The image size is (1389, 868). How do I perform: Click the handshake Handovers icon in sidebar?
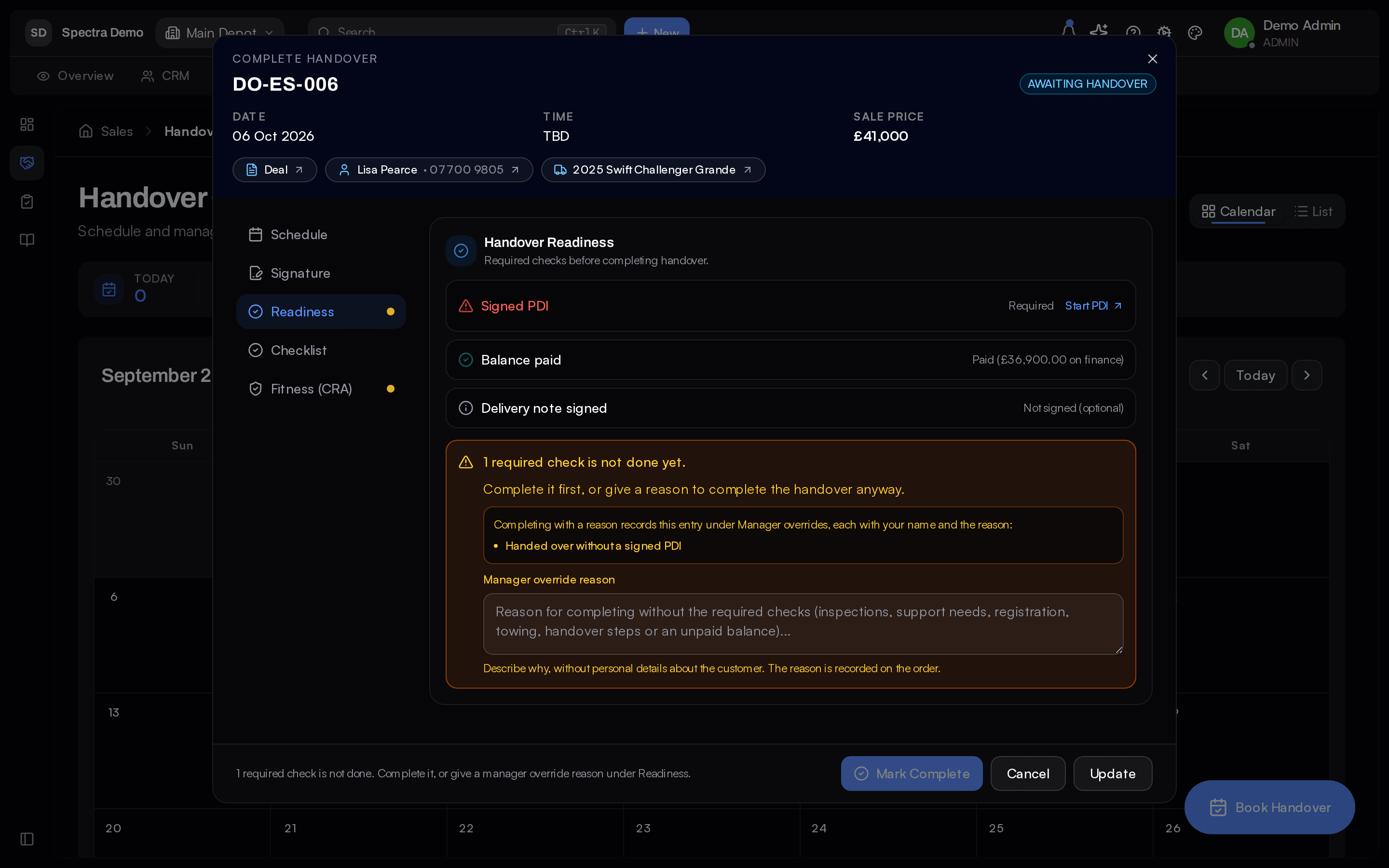pos(27,163)
